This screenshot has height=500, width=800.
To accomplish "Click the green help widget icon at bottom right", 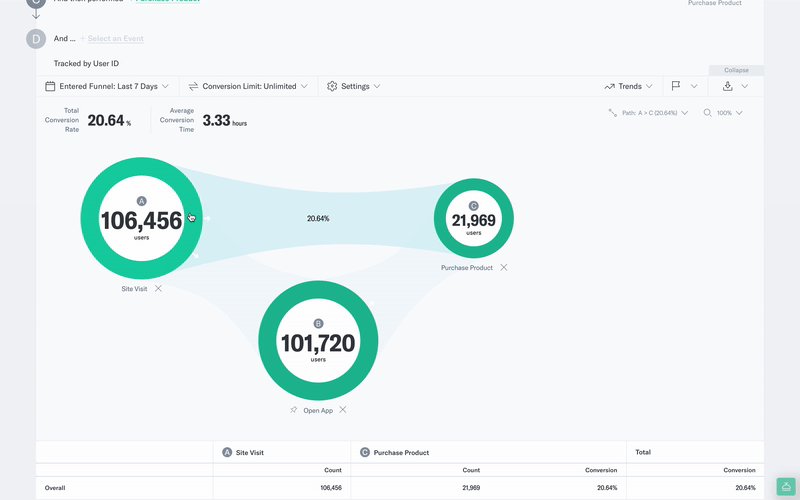I will tap(786, 487).
